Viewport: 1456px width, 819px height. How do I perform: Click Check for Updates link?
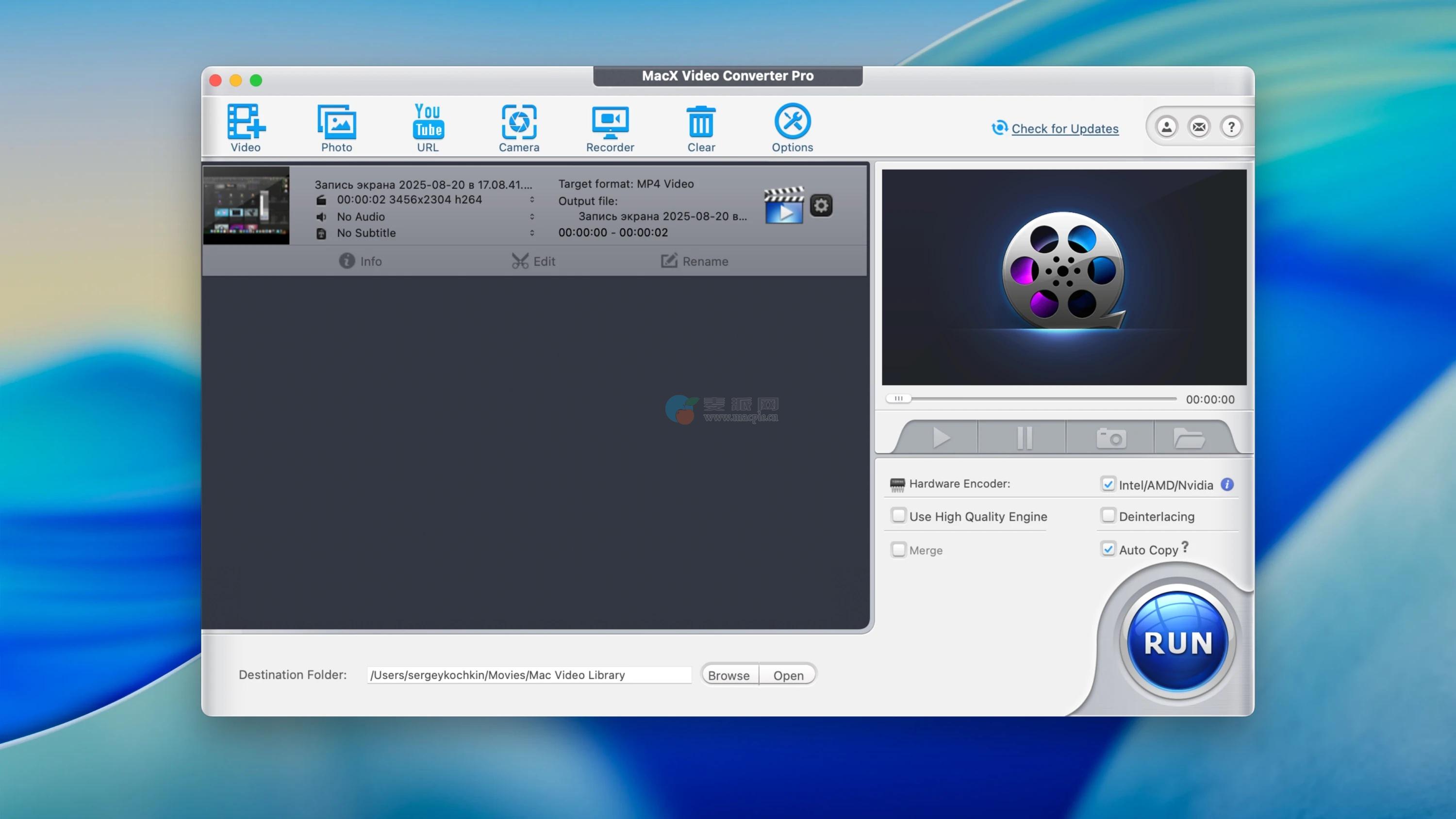1065,128
